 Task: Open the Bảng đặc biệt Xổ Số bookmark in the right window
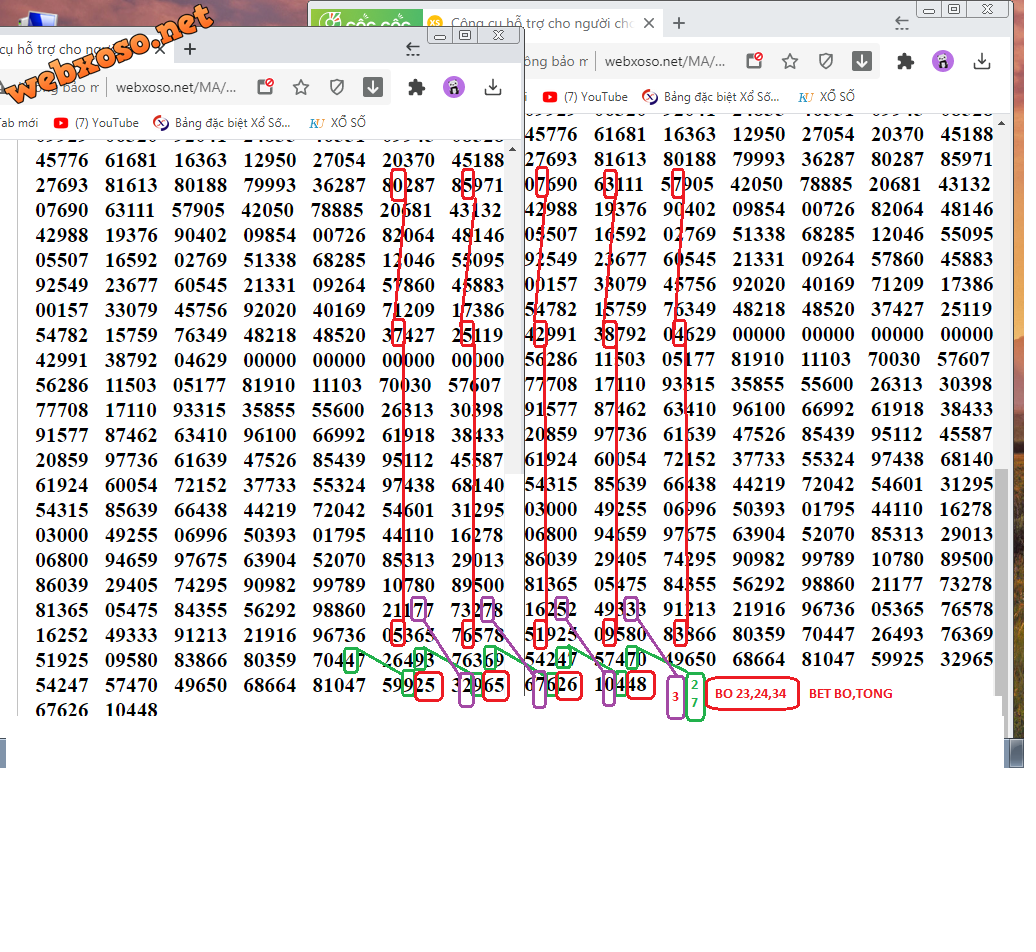coord(711,97)
